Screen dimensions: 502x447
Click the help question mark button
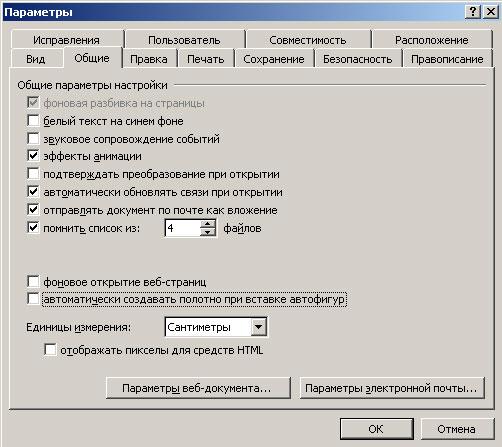[473, 12]
